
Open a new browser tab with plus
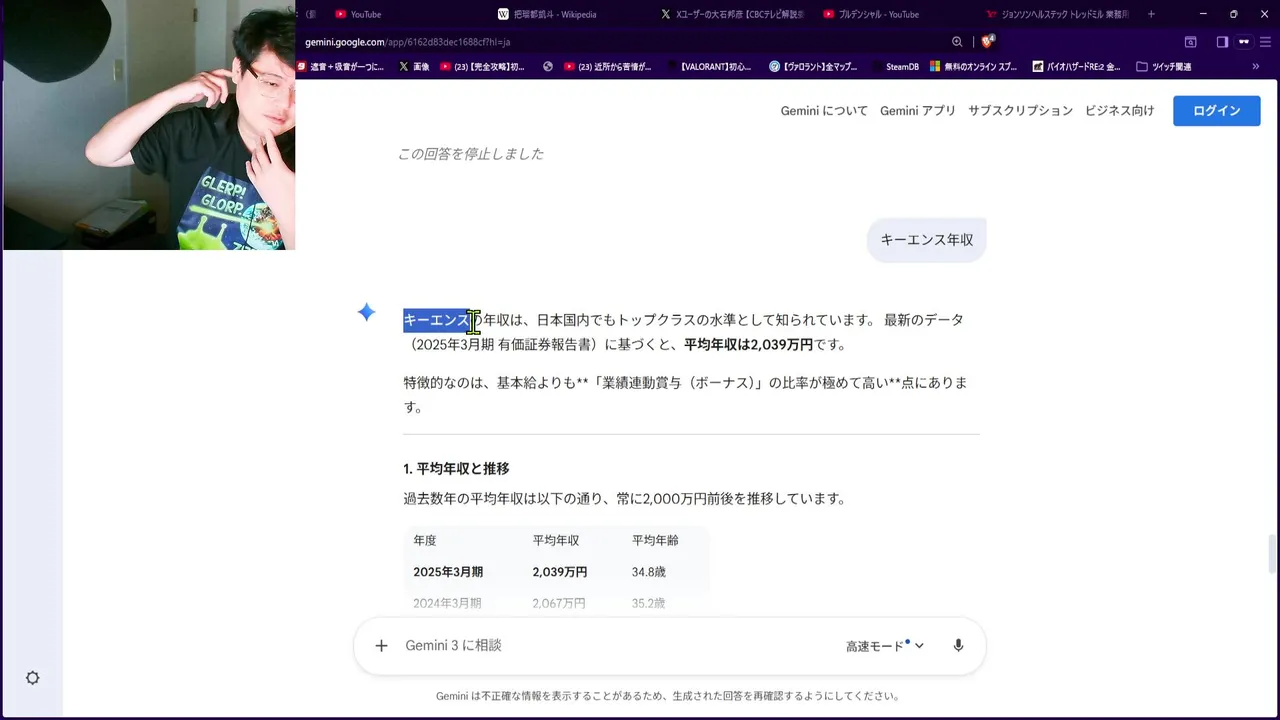click(1151, 14)
